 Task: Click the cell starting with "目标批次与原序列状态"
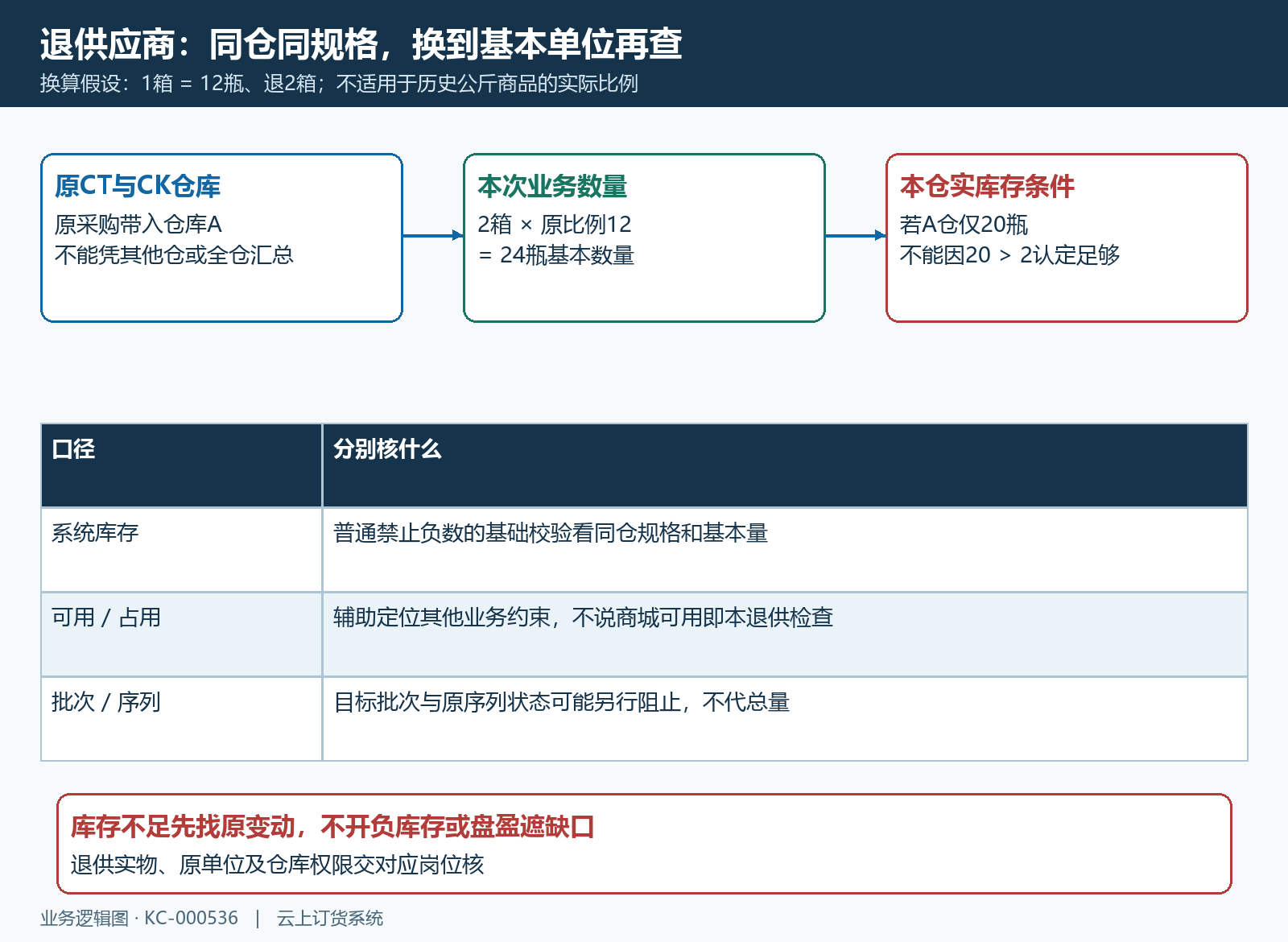561,702
